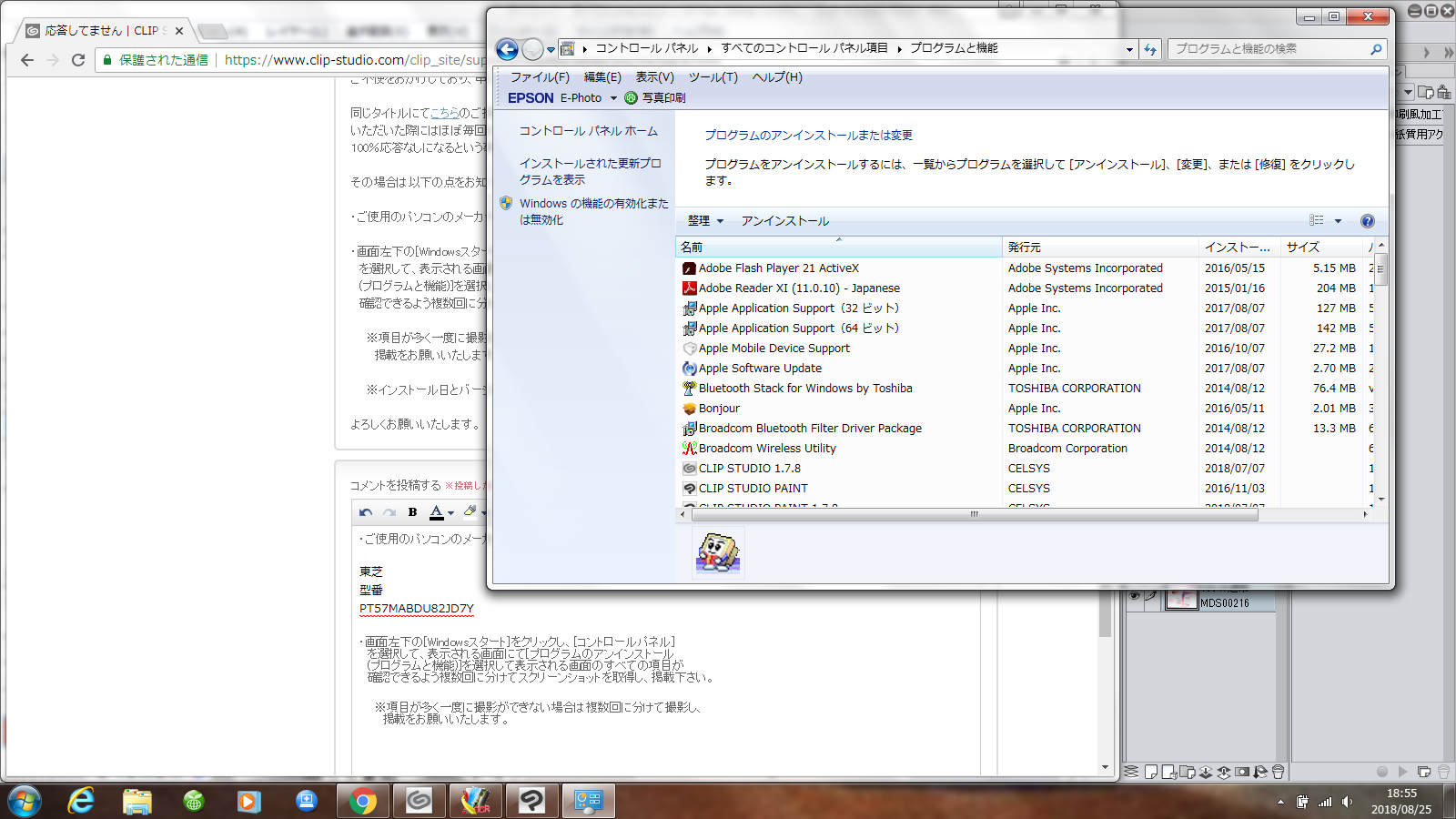Sort by 名前 column header
This screenshot has height=819, width=1456.
(x=838, y=248)
